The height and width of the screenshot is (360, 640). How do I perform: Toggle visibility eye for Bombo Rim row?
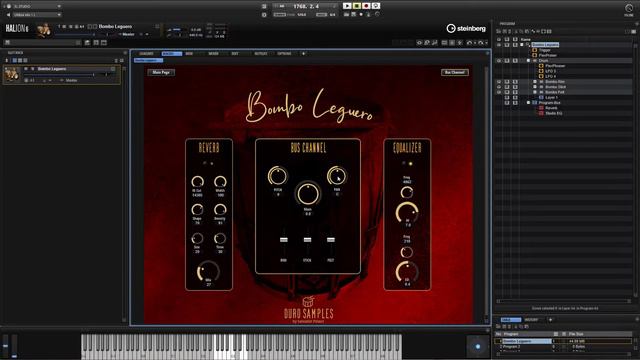[499, 82]
